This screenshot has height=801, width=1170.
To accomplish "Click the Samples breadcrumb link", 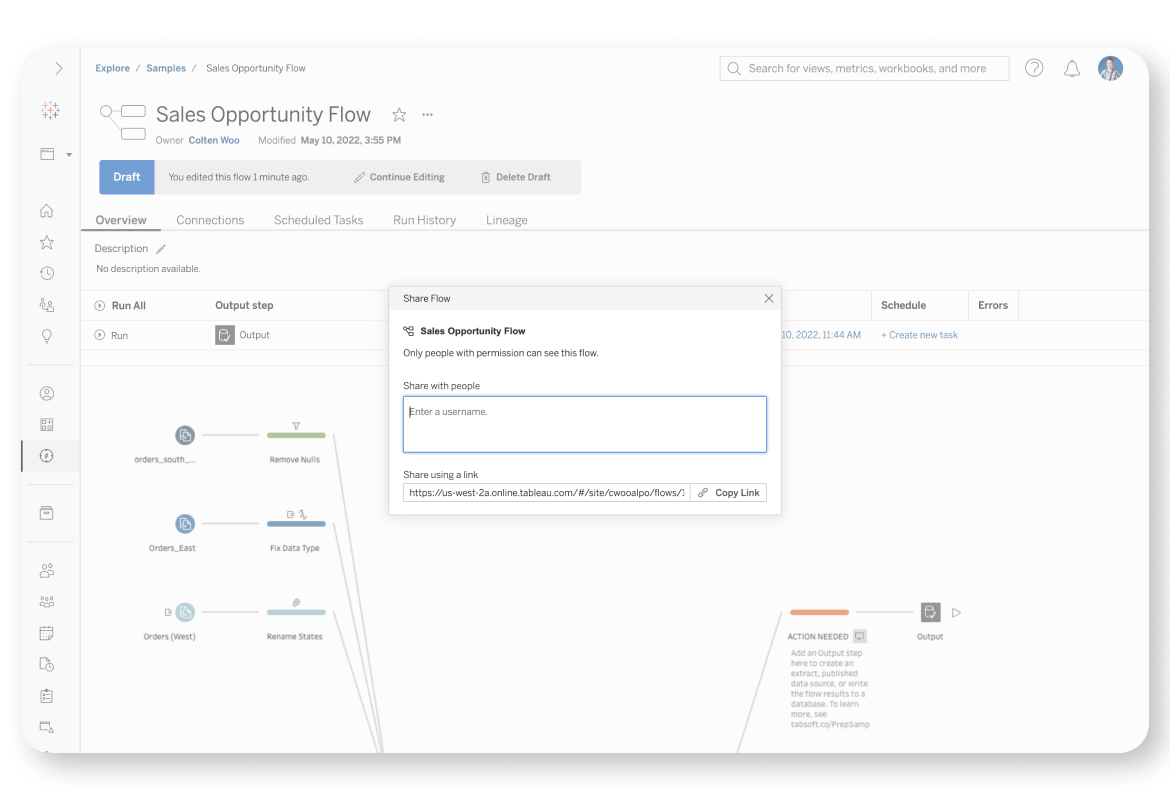I will click(x=166, y=68).
